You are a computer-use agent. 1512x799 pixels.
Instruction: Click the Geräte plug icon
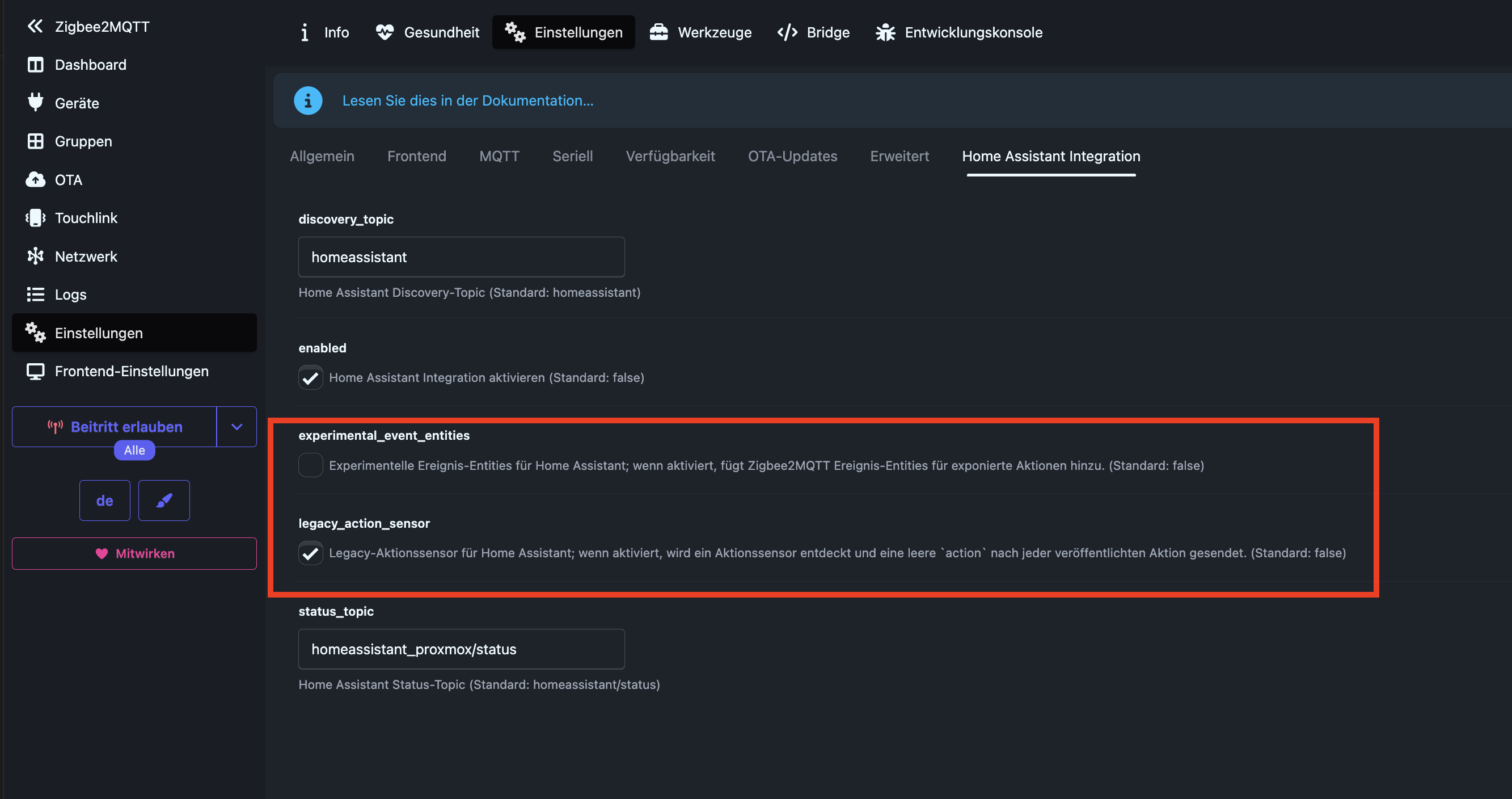(35, 102)
